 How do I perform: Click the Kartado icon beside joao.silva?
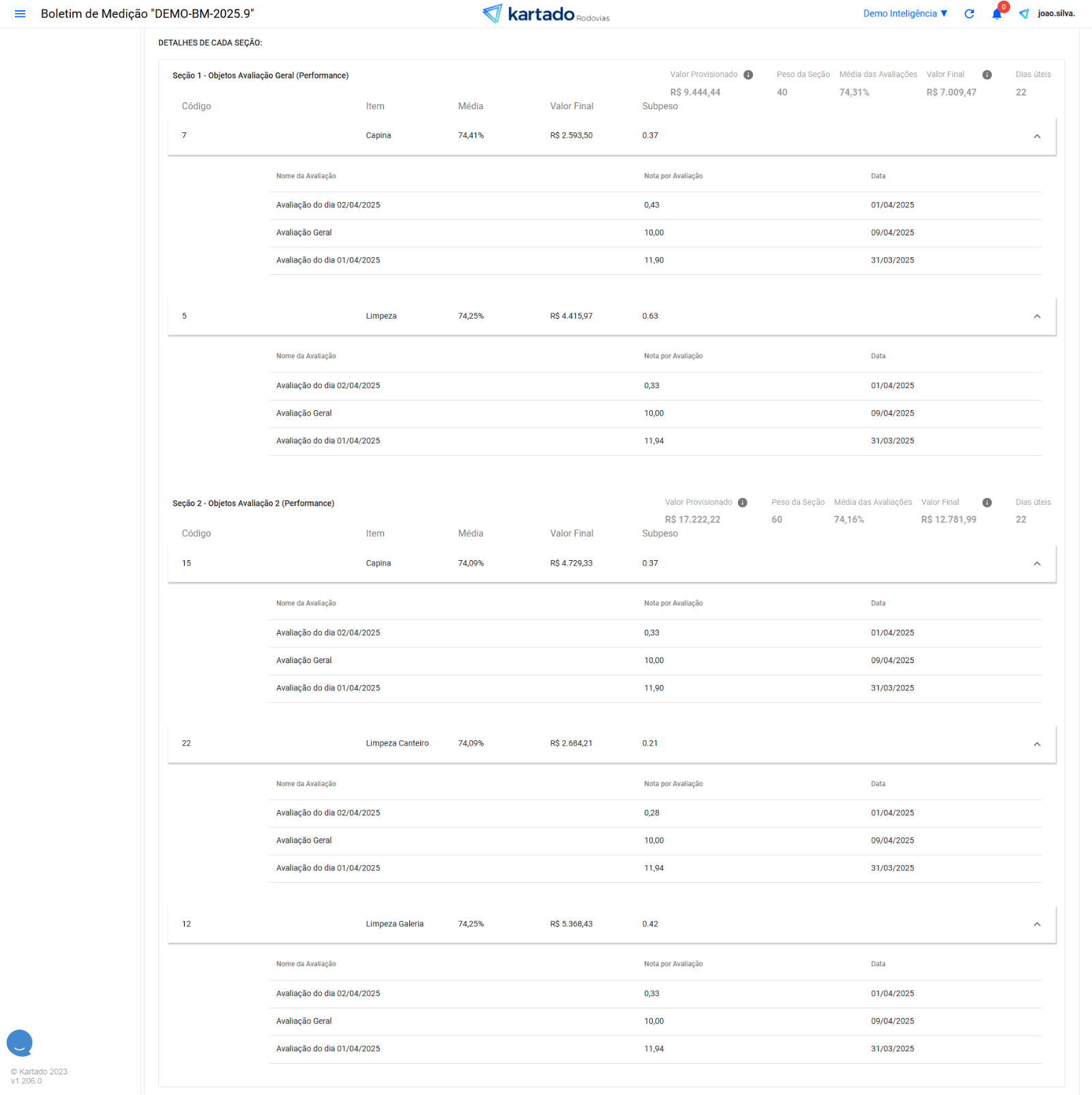click(x=1024, y=14)
